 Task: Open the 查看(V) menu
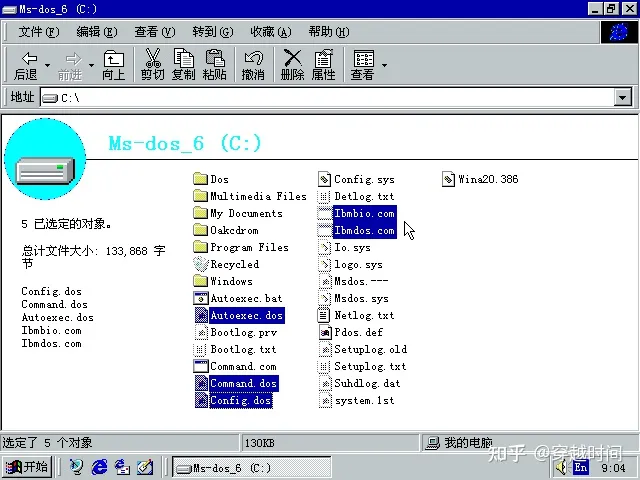155,32
